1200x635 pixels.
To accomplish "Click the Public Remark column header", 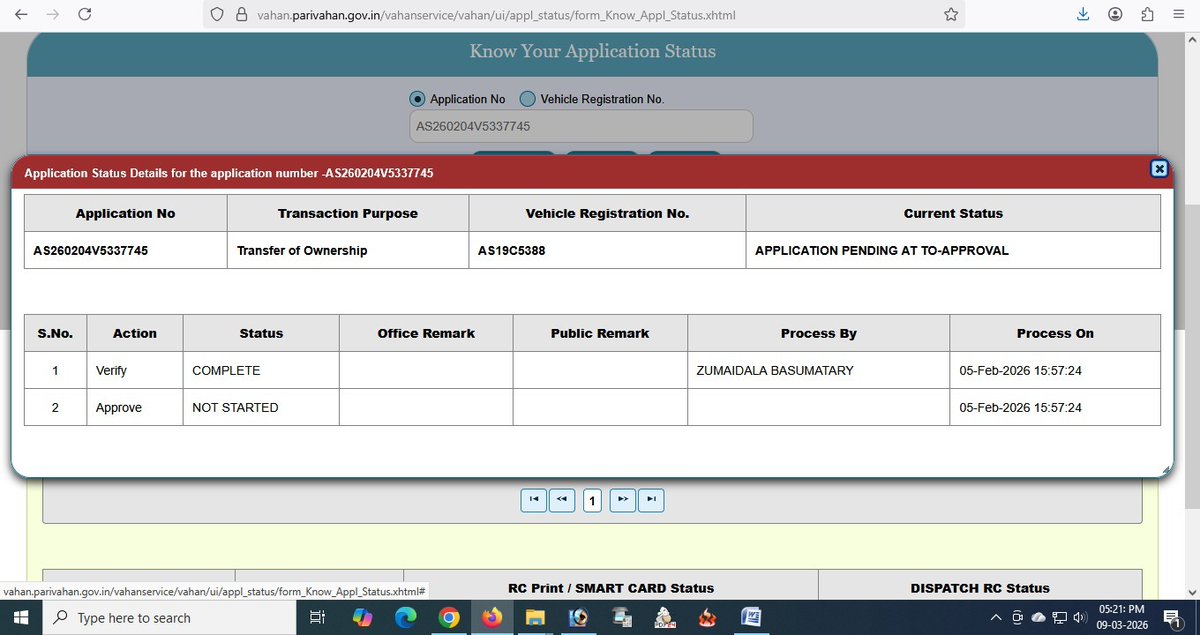I will (x=600, y=334).
